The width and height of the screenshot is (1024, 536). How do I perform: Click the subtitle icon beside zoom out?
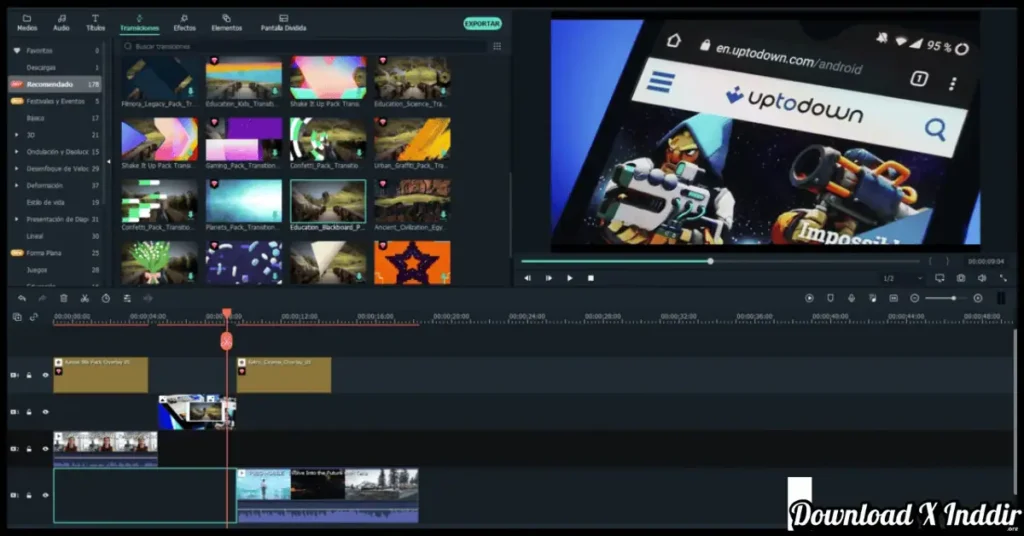coord(893,298)
